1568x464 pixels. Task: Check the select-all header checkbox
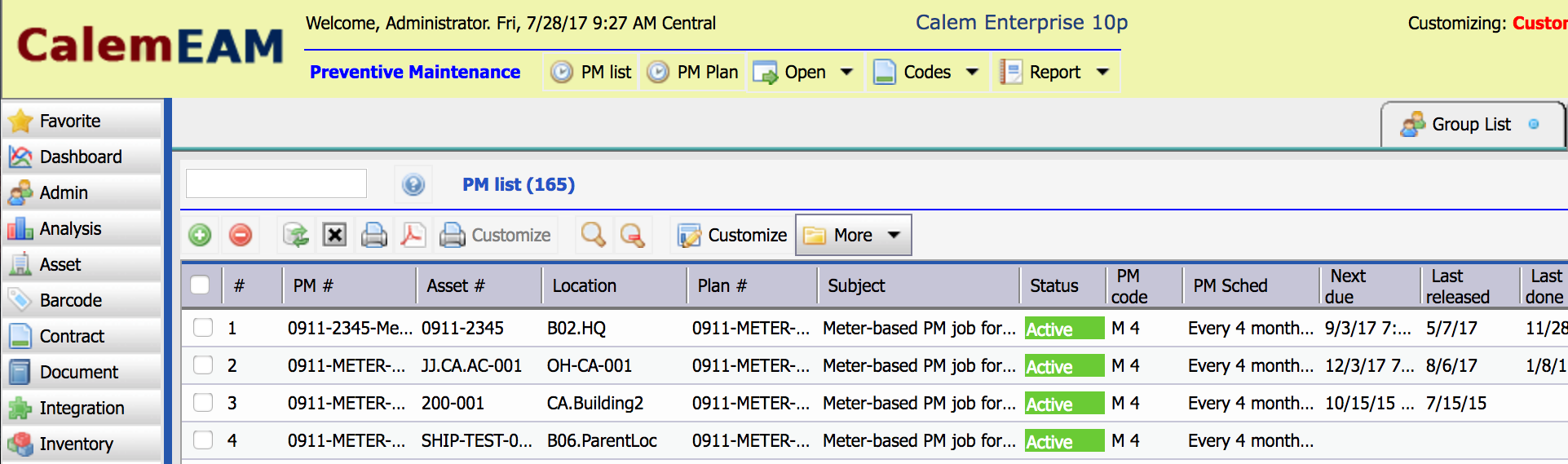click(x=200, y=285)
